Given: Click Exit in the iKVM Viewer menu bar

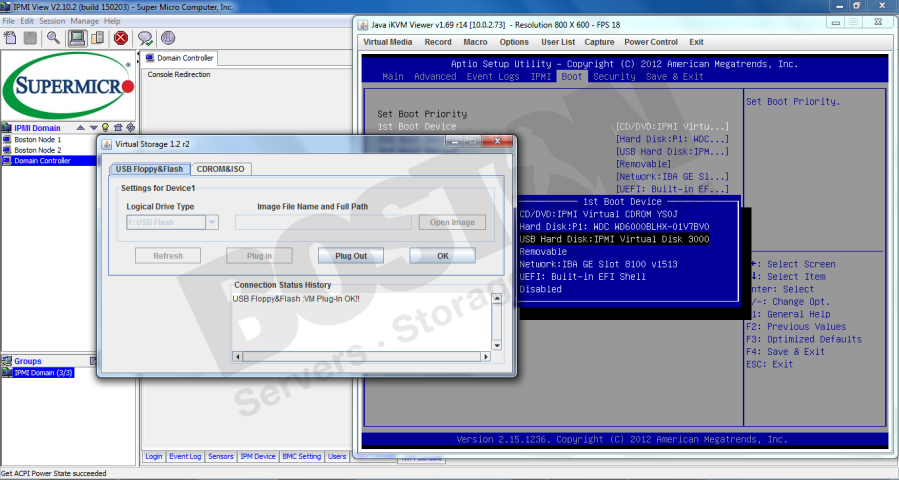Looking at the screenshot, I should click(x=696, y=42).
